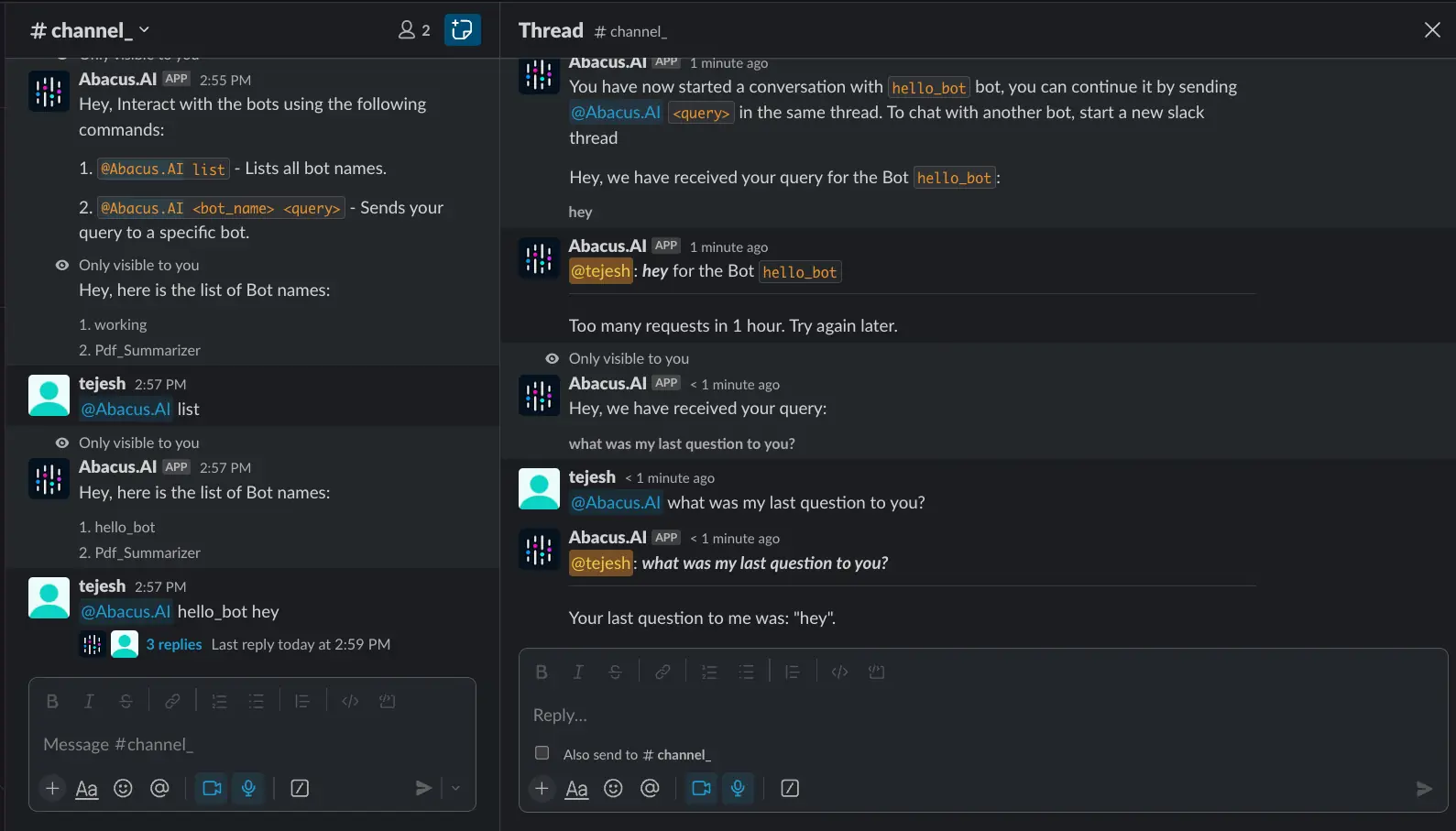This screenshot has width=1456, height=831.
Task: Toggle bold in thread reply toolbar
Action: 542,672
